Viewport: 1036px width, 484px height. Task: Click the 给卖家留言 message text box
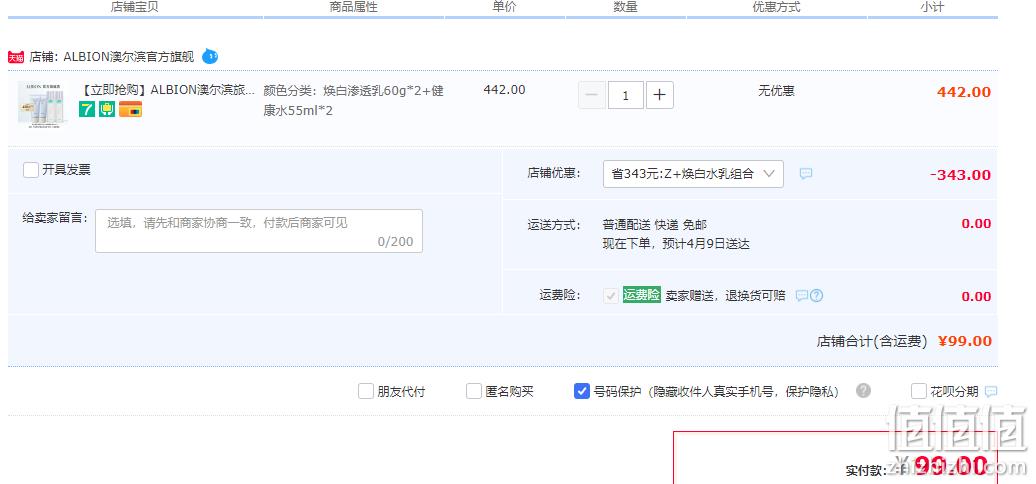(259, 231)
